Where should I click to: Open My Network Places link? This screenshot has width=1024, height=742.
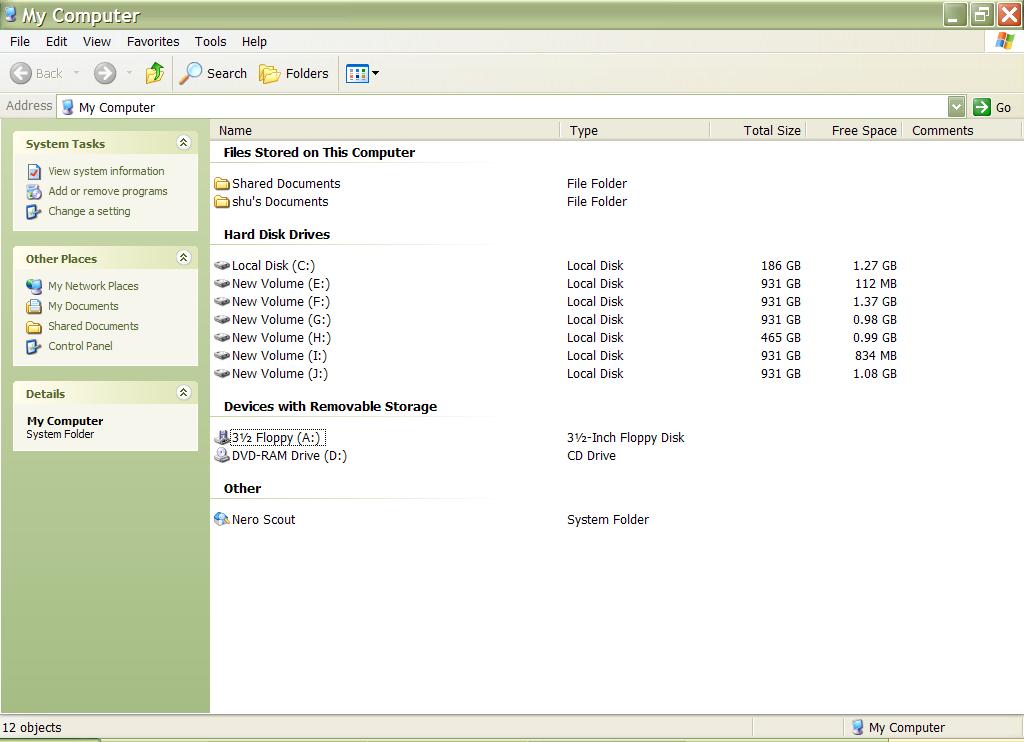[x=93, y=286]
